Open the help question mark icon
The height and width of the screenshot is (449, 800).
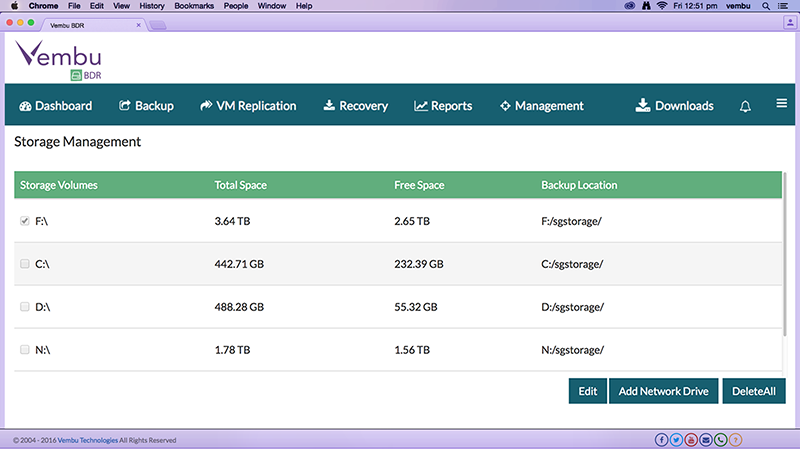[736, 439]
